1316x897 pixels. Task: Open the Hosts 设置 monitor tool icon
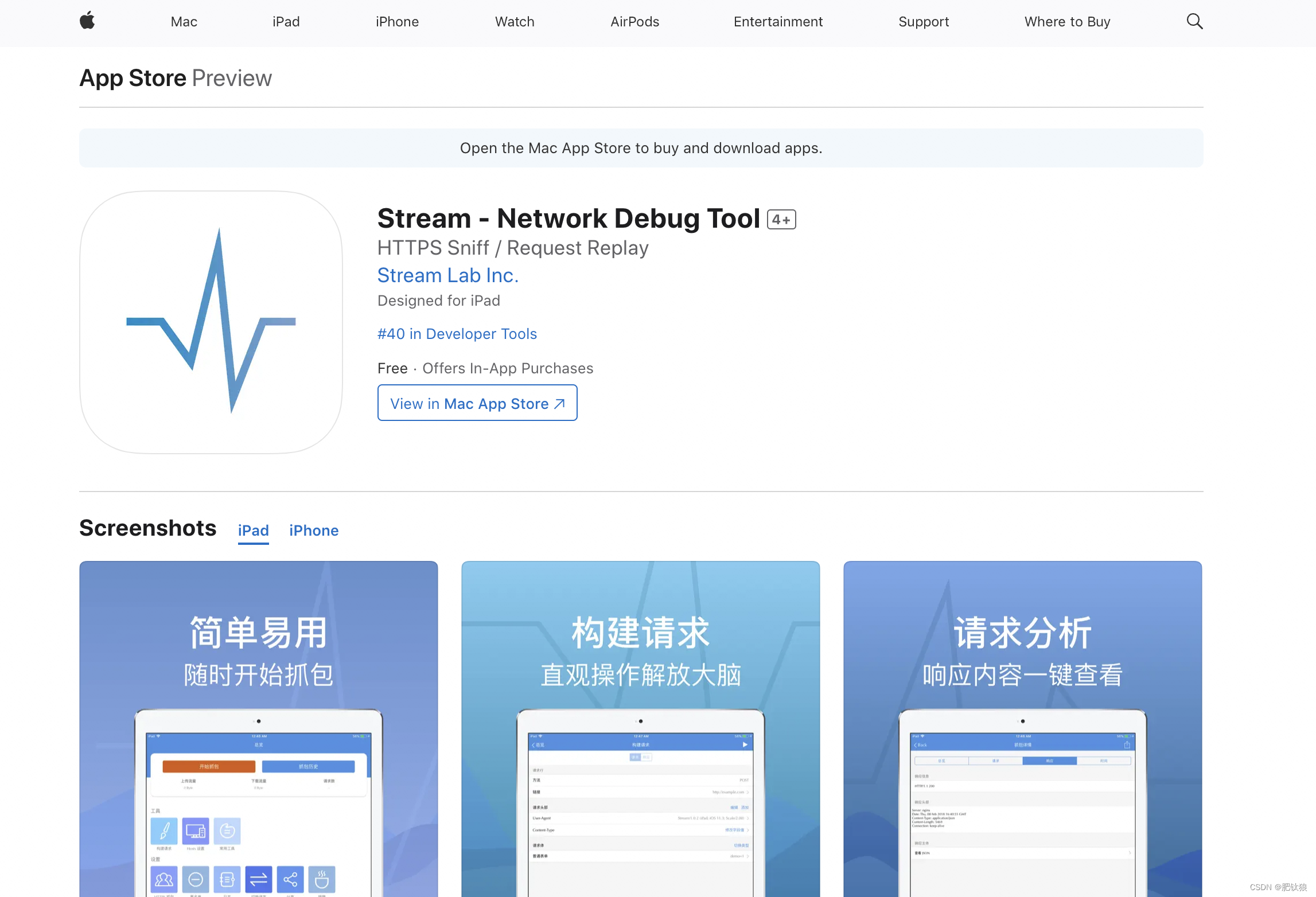[x=196, y=831]
